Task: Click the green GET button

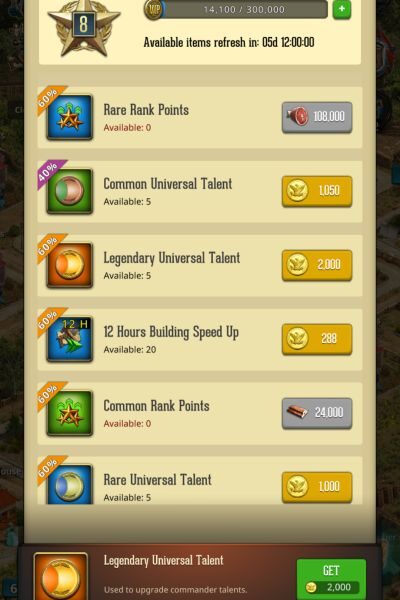Action: [x=331, y=579]
